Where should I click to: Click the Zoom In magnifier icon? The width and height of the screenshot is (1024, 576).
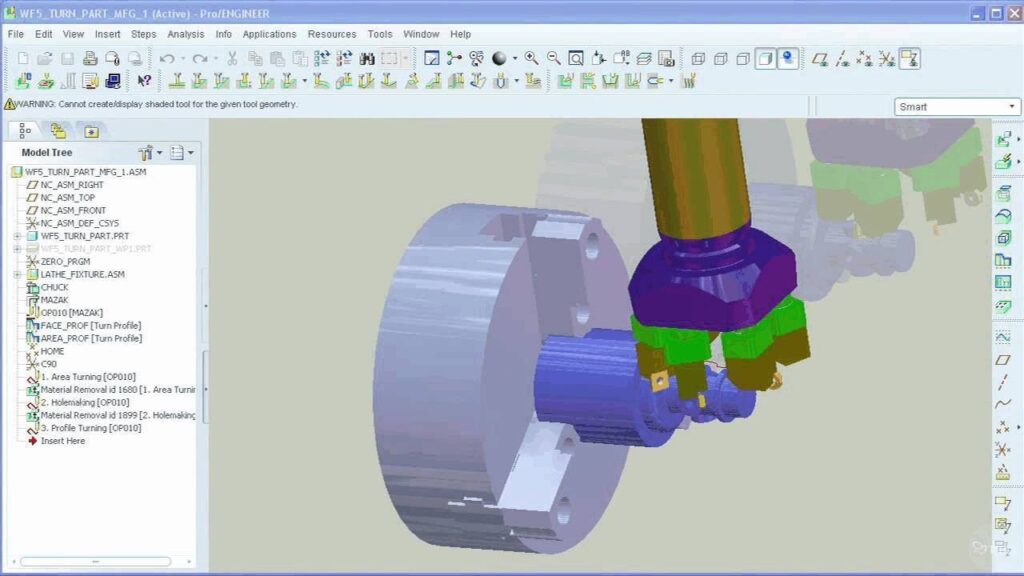click(x=531, y=59)
